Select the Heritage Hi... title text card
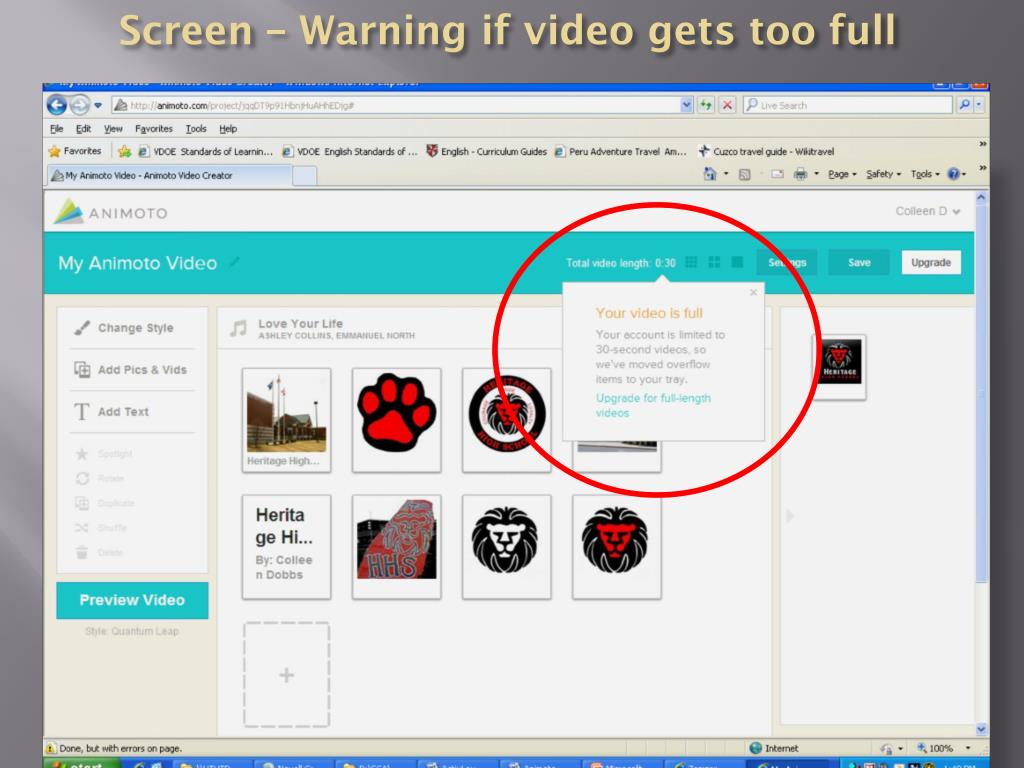Viewport: 1024px width, 768px height. click(286, 547)
